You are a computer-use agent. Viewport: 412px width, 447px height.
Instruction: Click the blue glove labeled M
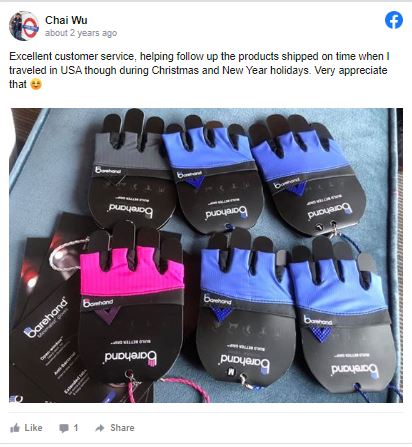[x=246, y=308]
